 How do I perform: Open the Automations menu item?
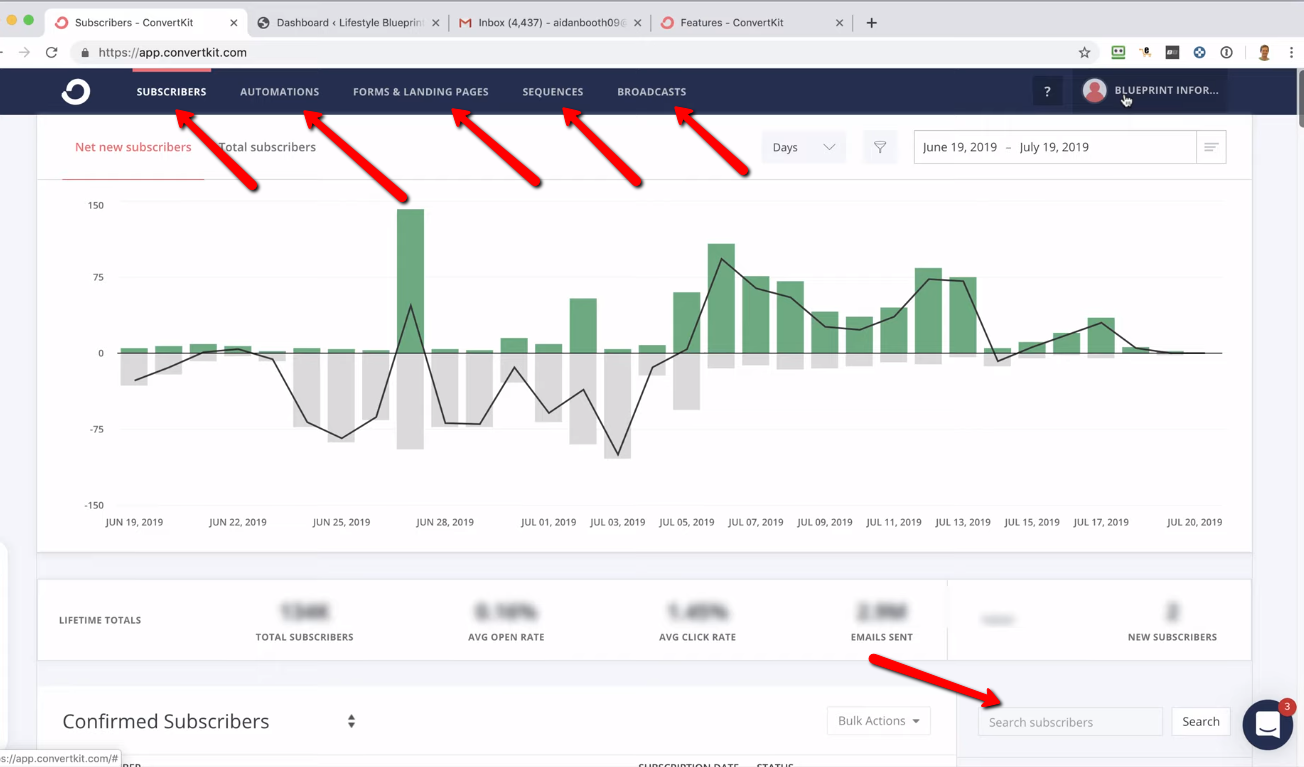click(x=280, y=91)
